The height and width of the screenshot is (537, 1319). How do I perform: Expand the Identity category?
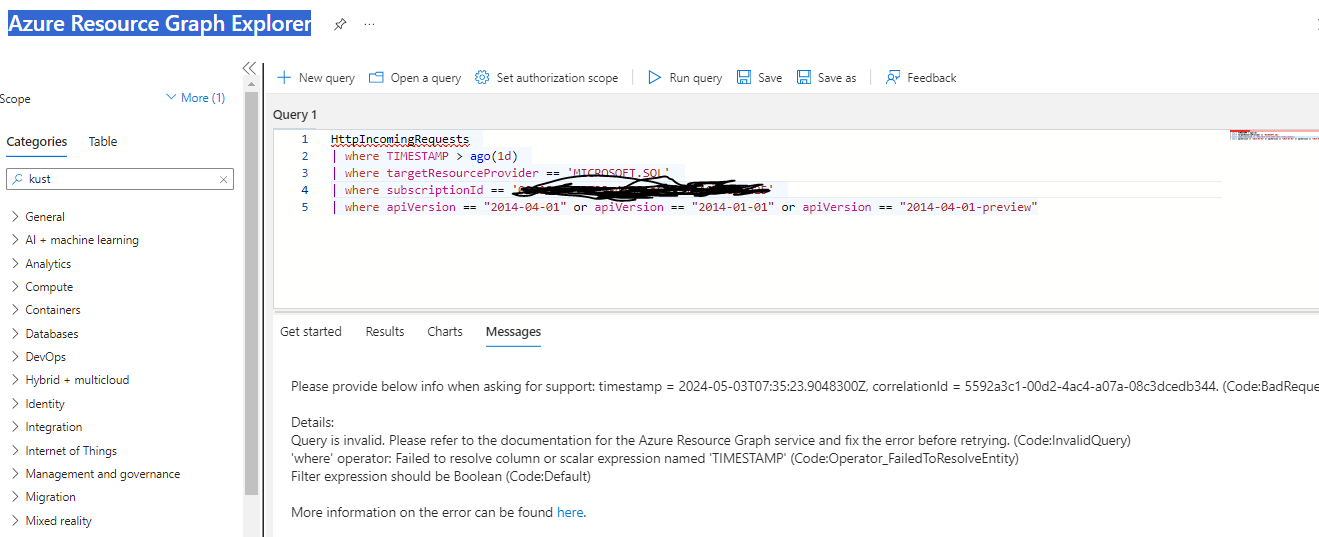pyautogui.click(x=15, y=404)
